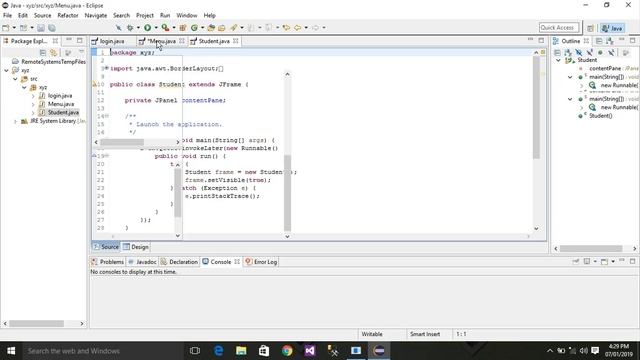Toggle Sort in Outline toolbar

568,53
